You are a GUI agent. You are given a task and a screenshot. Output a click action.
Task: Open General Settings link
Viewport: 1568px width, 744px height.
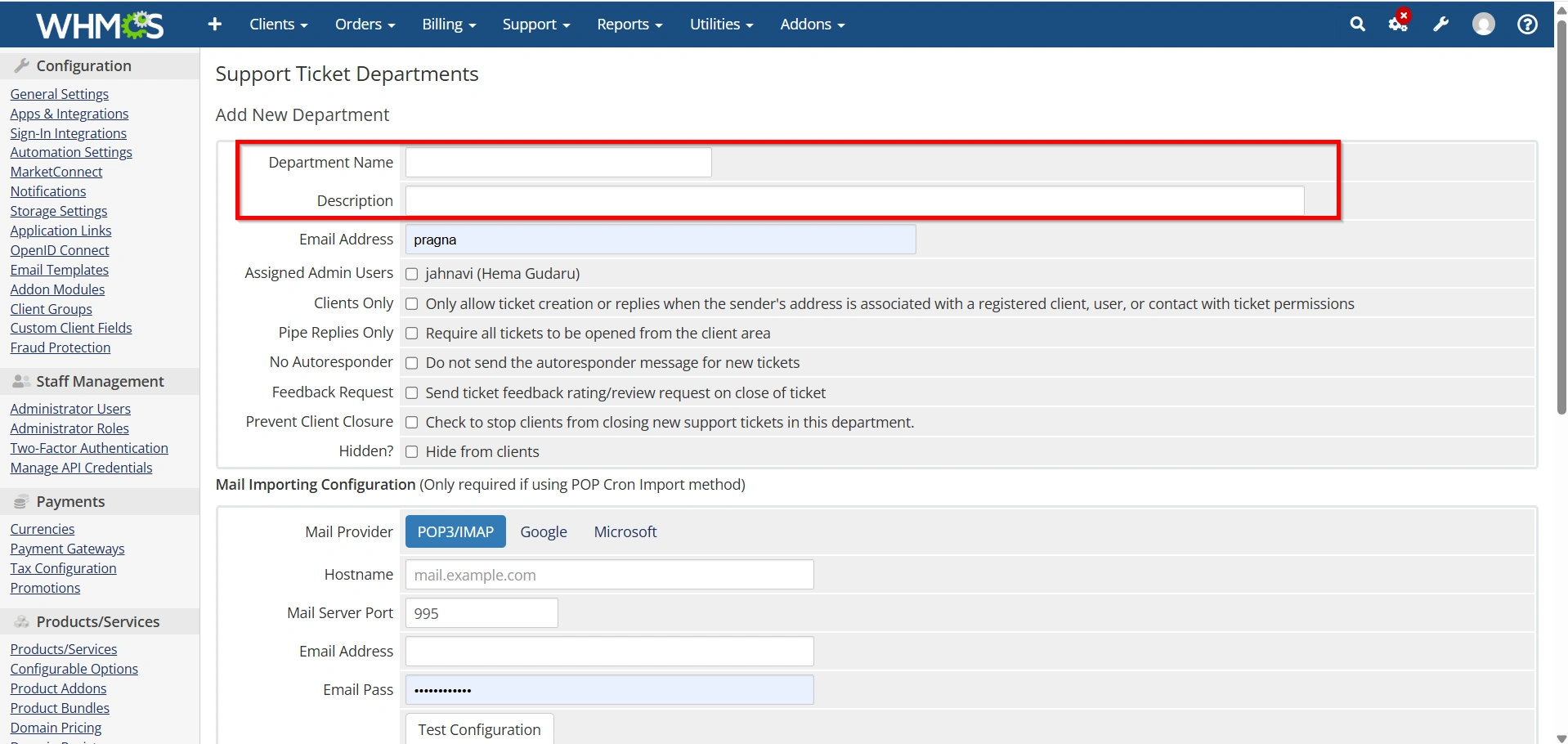tap(60, 94)
